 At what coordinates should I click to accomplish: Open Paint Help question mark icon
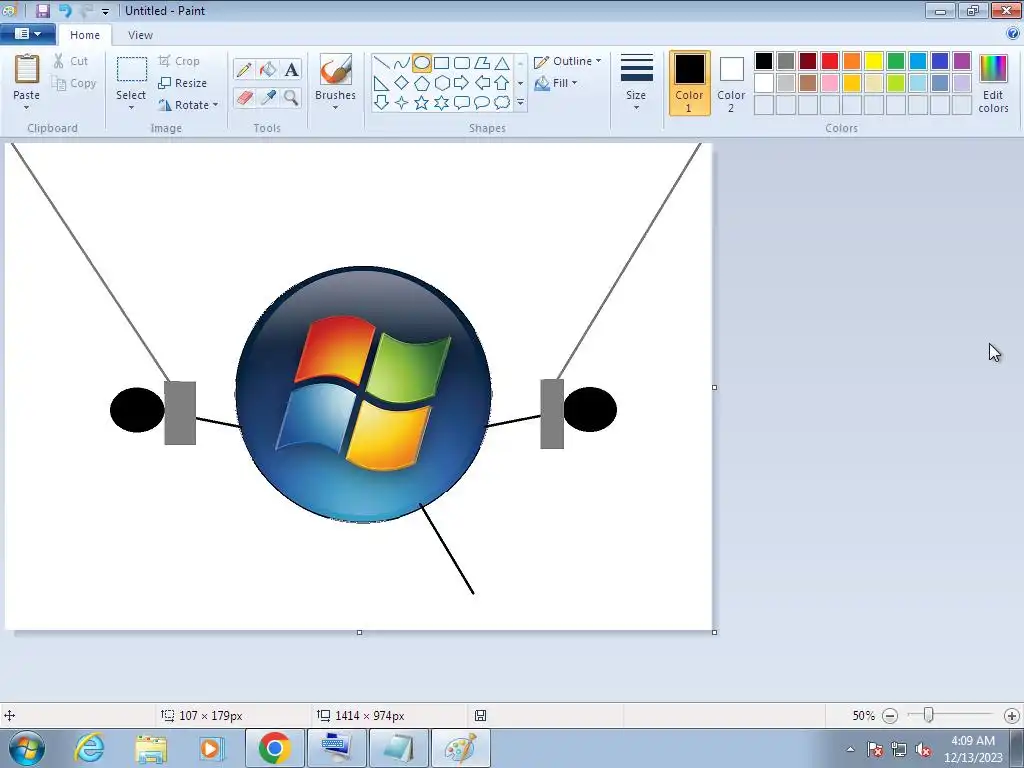pos(1013,33)
